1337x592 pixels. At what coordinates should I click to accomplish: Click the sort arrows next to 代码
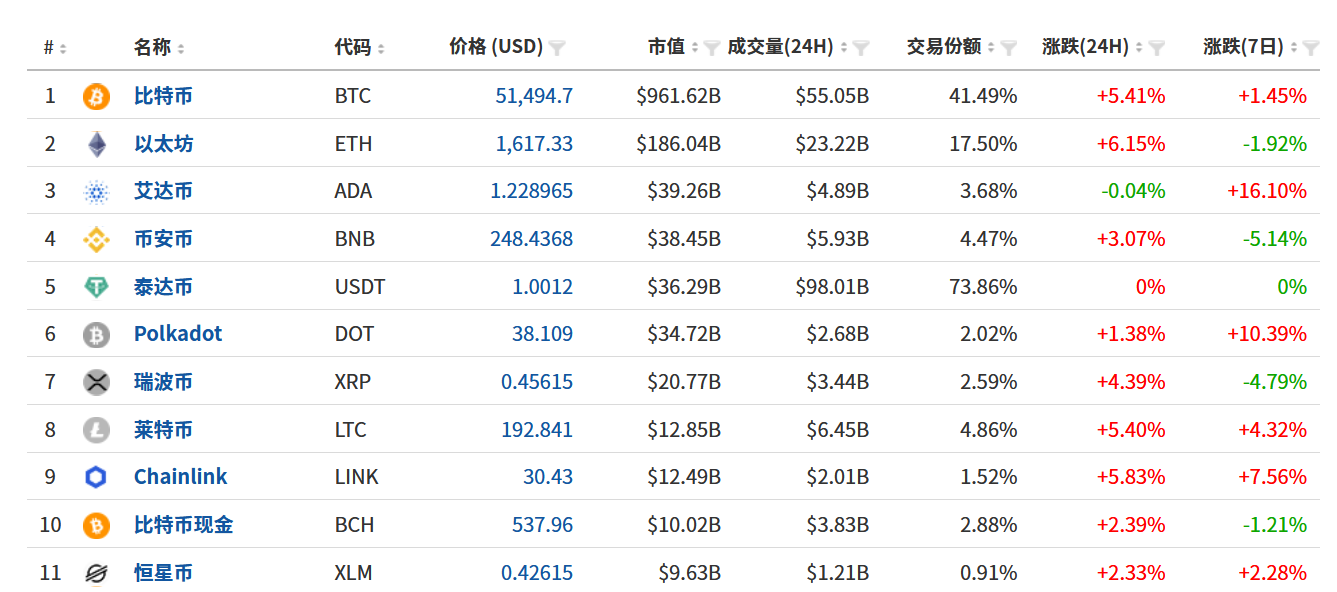[x=381, y=48]
